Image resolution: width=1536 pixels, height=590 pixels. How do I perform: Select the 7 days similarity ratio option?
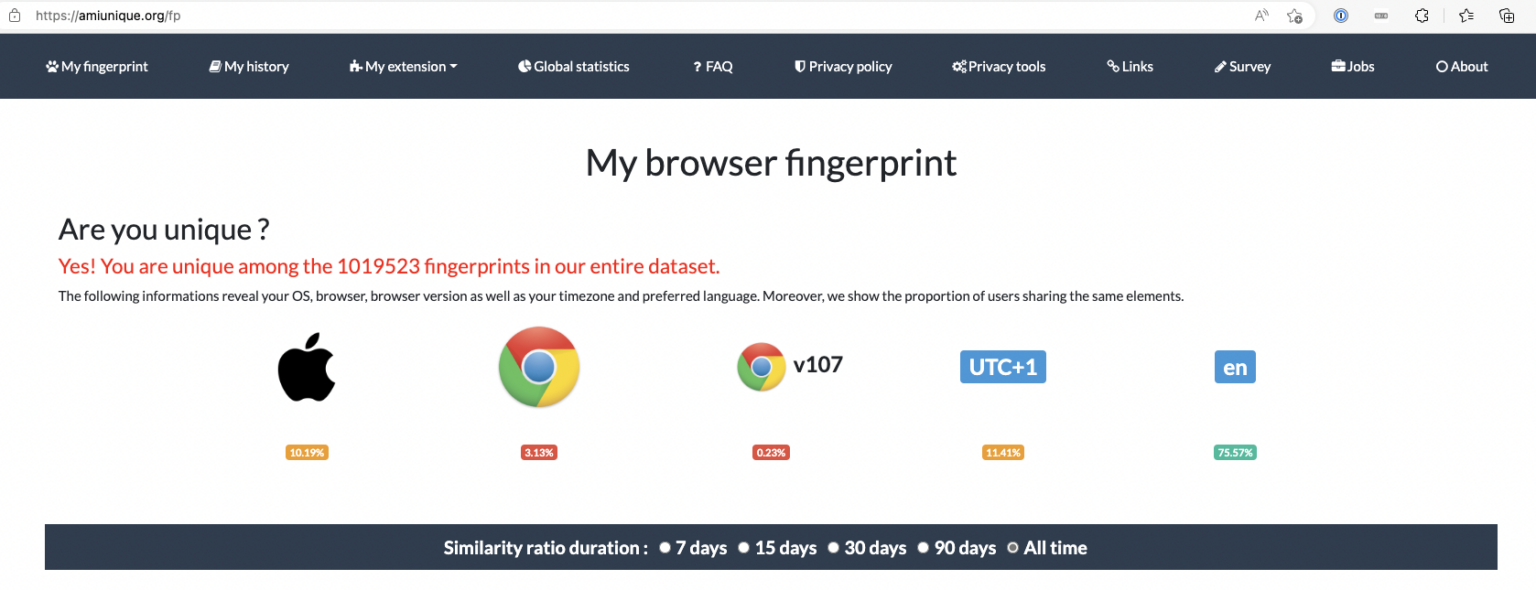[x=665, y=548]
